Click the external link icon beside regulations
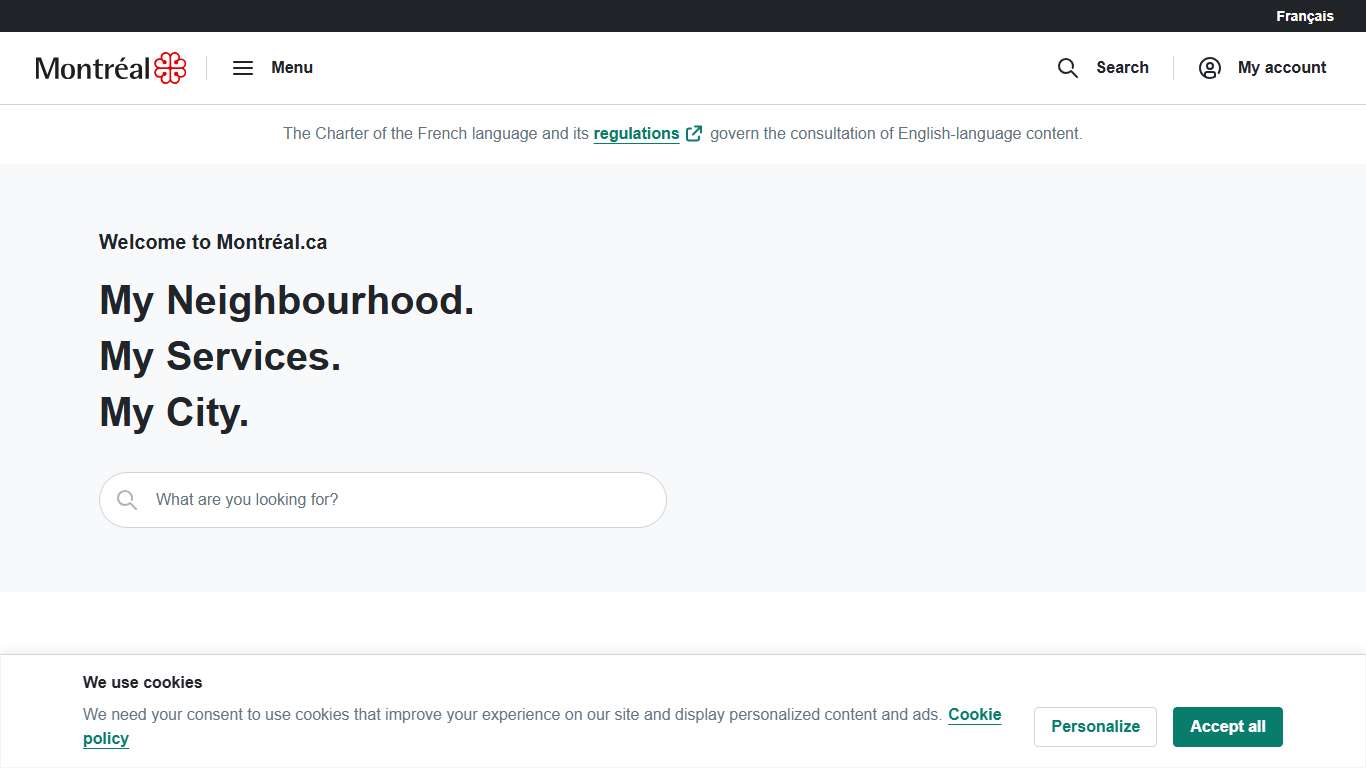Image resolution: width=1366 pixels, height=768 pixels. 694,133
